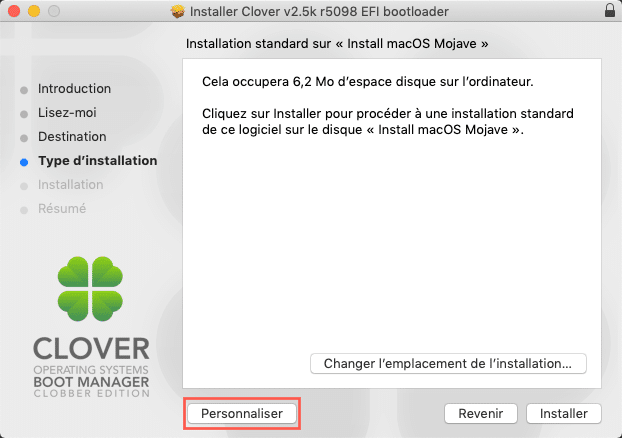622x438 pixels.
Task: Select the Destination step
Action: point(72,136)
